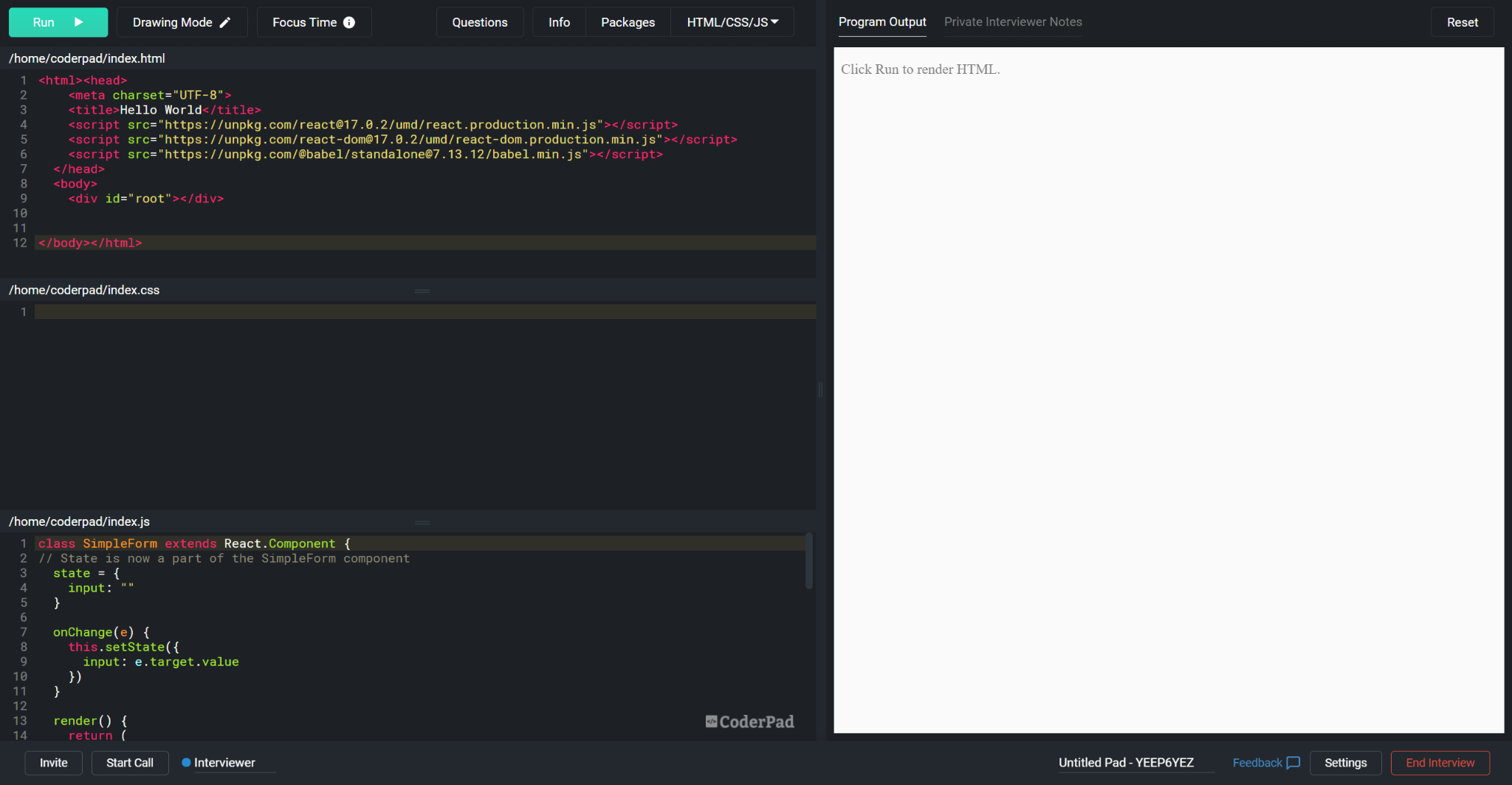
Task: Click the blue Interviewer status dot
Action: (x=186, y=763)
